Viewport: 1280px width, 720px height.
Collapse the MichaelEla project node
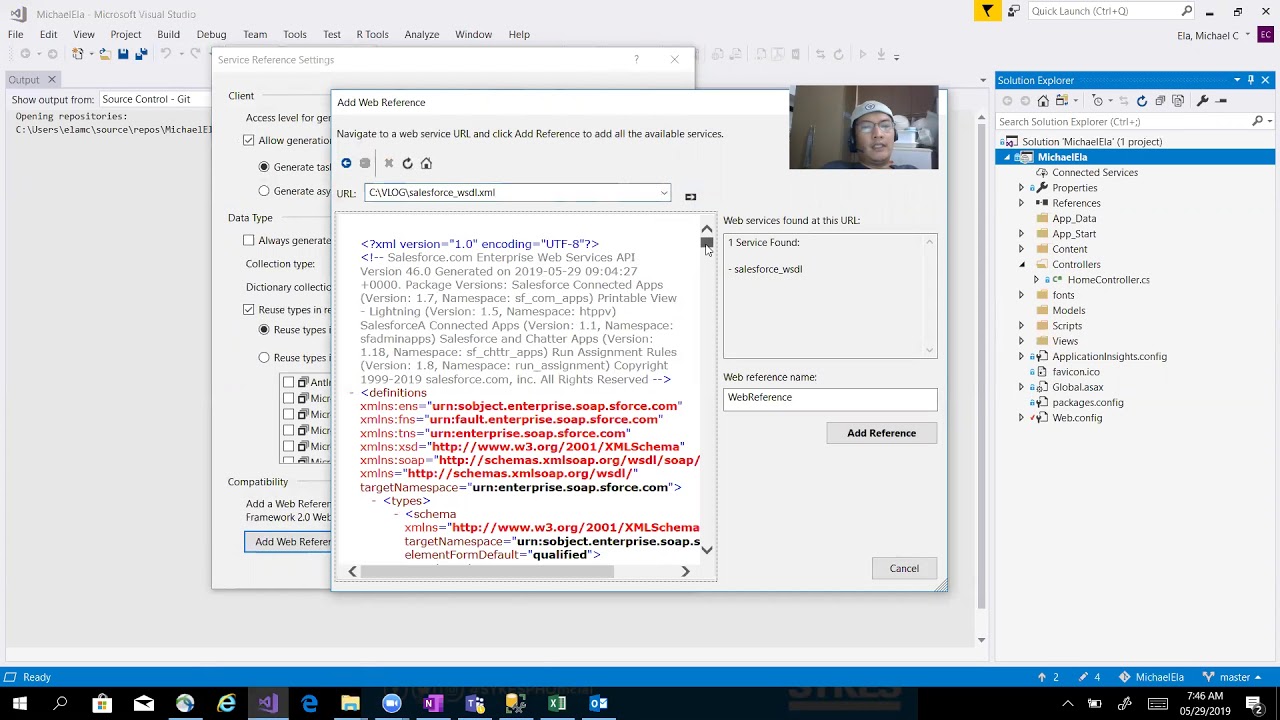tap(1007, 157)
